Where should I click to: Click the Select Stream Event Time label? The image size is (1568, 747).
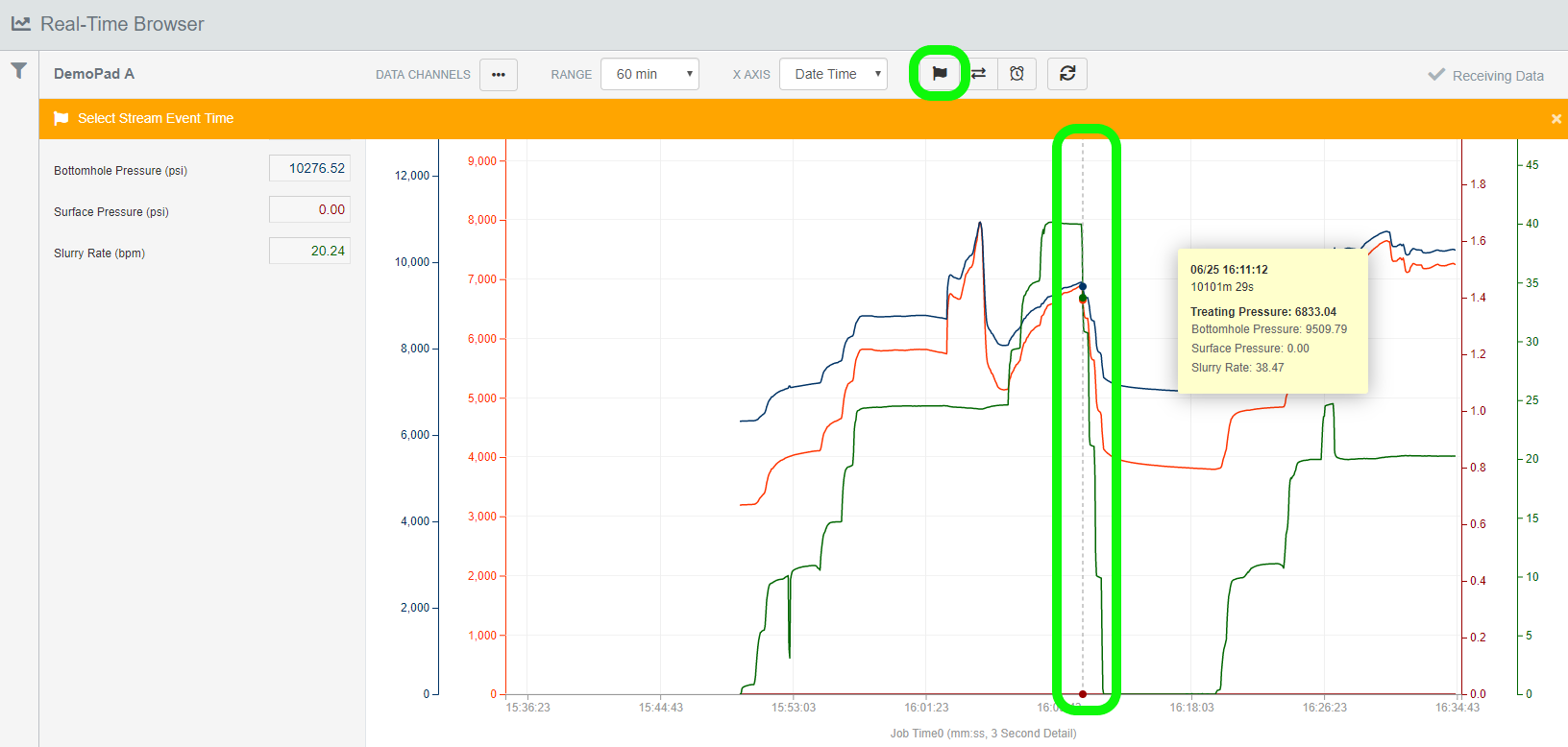(x=156, y=118)
